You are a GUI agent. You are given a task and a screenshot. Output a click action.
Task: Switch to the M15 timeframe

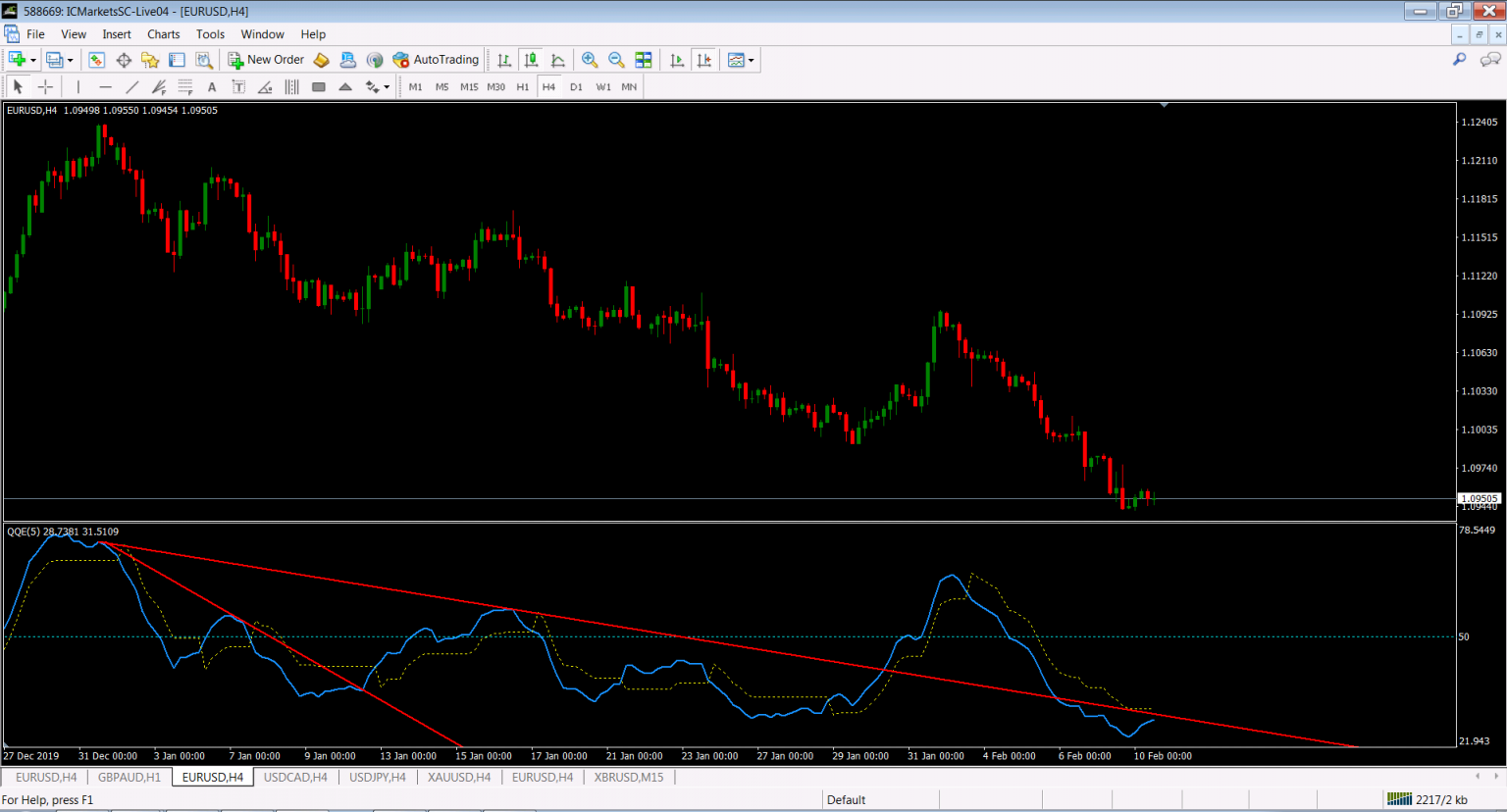(469, 87)
